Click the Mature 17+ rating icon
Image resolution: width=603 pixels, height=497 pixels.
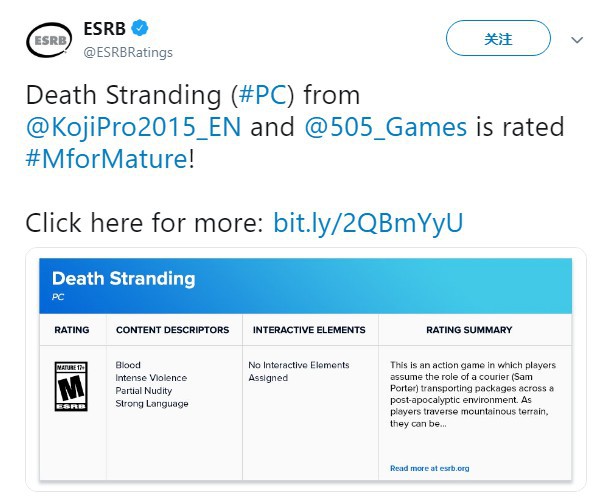click(71, 386)
